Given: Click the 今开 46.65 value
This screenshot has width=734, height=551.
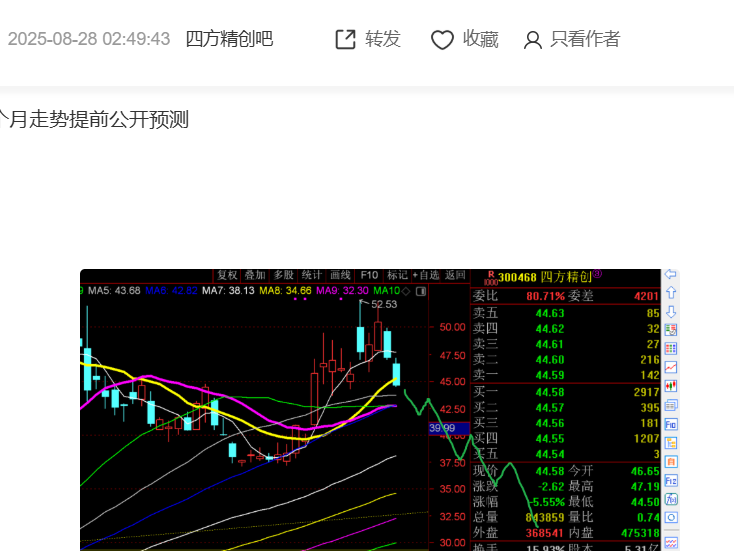Looking at the screenshot, I should tap(645, 471).
